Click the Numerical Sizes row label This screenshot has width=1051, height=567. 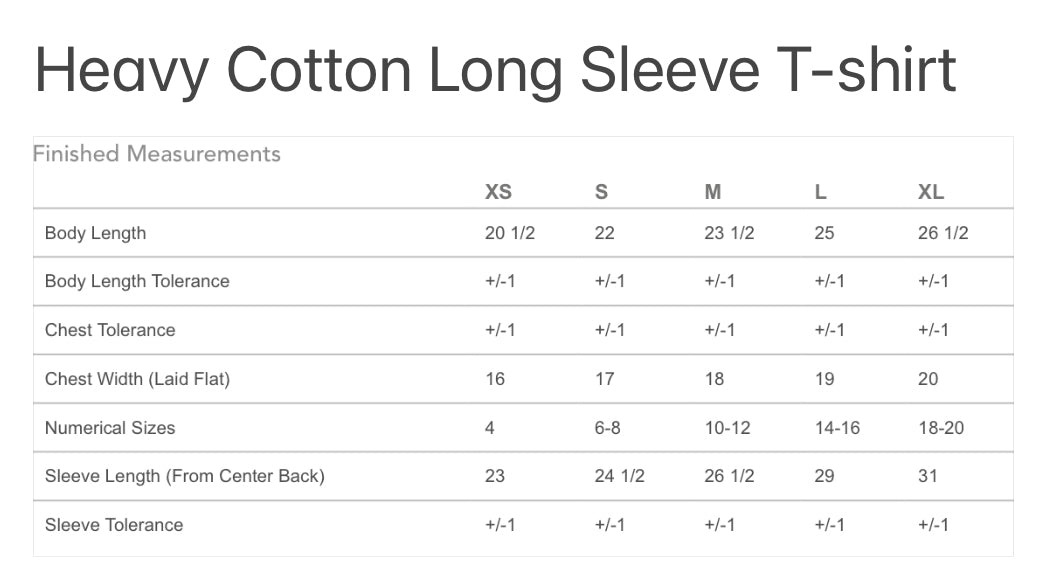[x=110, y=428]
